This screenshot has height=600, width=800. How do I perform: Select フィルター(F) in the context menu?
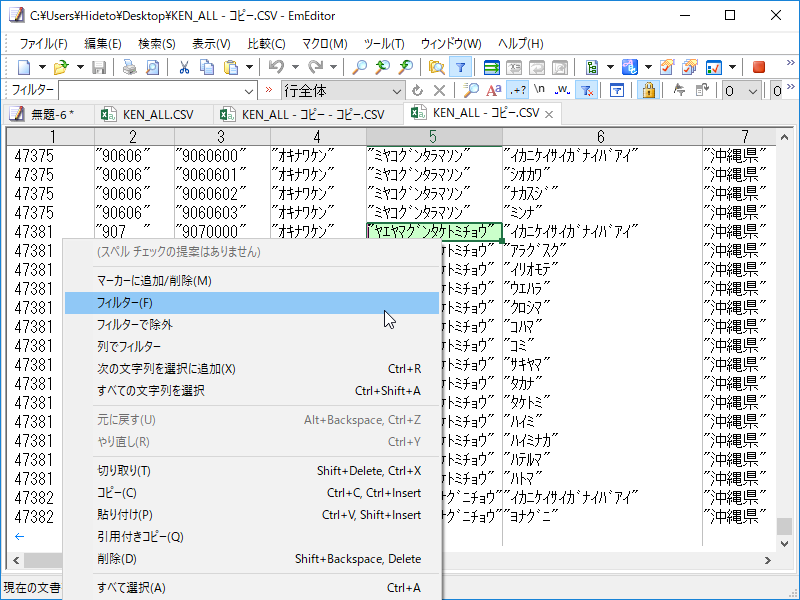(252, 303)
